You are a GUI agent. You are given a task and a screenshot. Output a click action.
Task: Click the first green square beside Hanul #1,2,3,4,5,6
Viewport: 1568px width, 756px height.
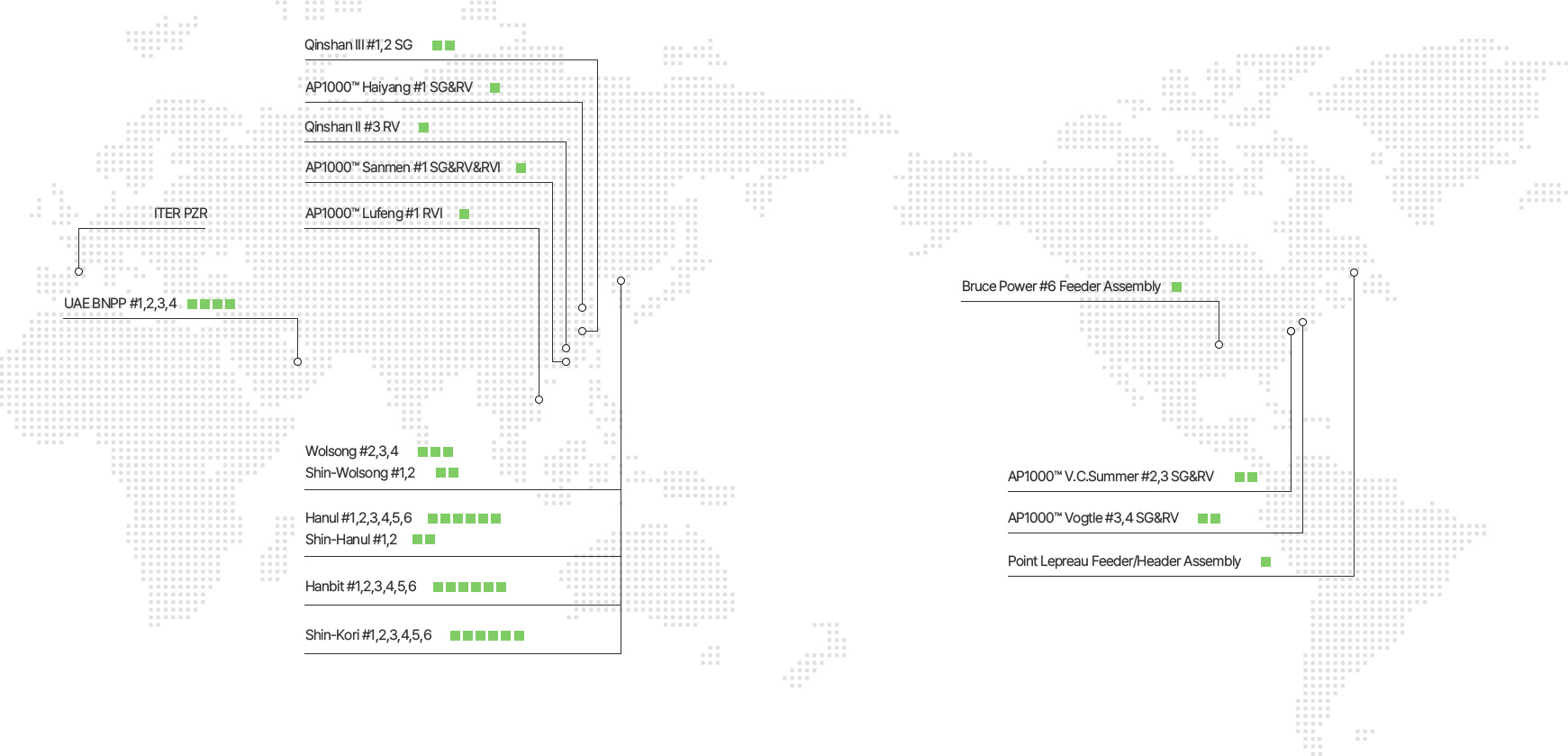click(432, 519)
